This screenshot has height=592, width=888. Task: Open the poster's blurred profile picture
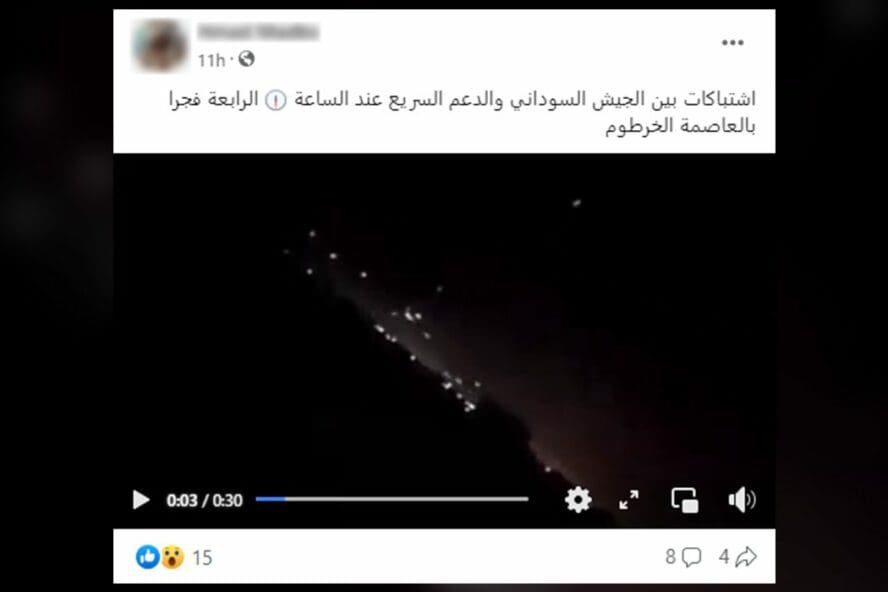(160, 45)
